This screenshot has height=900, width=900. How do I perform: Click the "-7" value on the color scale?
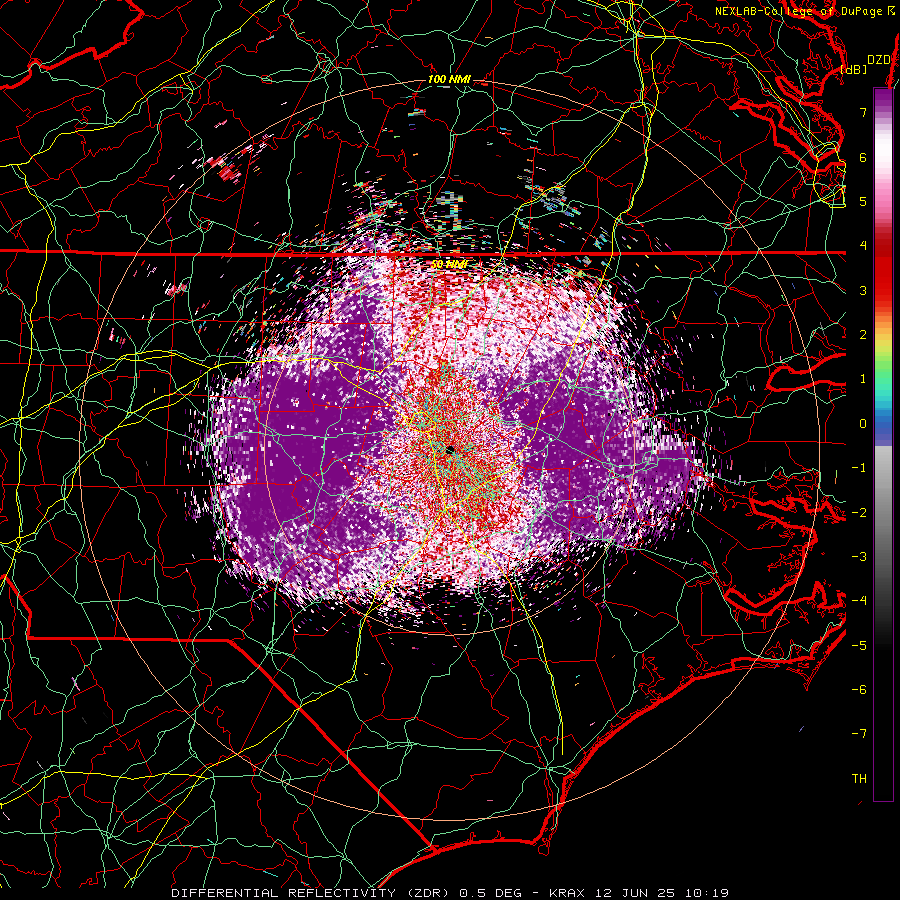click(x=859, y=734)
